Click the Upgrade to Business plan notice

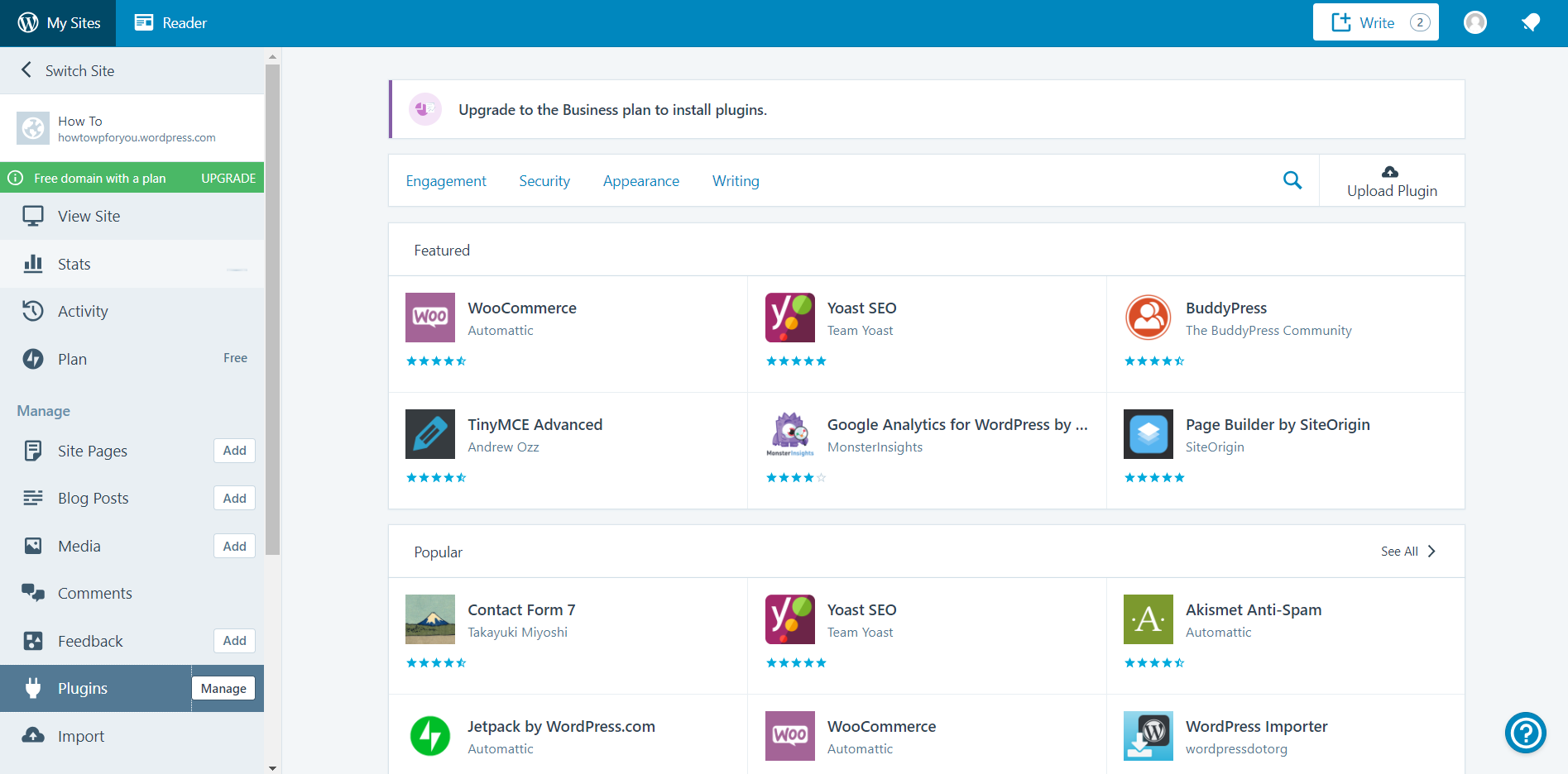coord(927,109)
